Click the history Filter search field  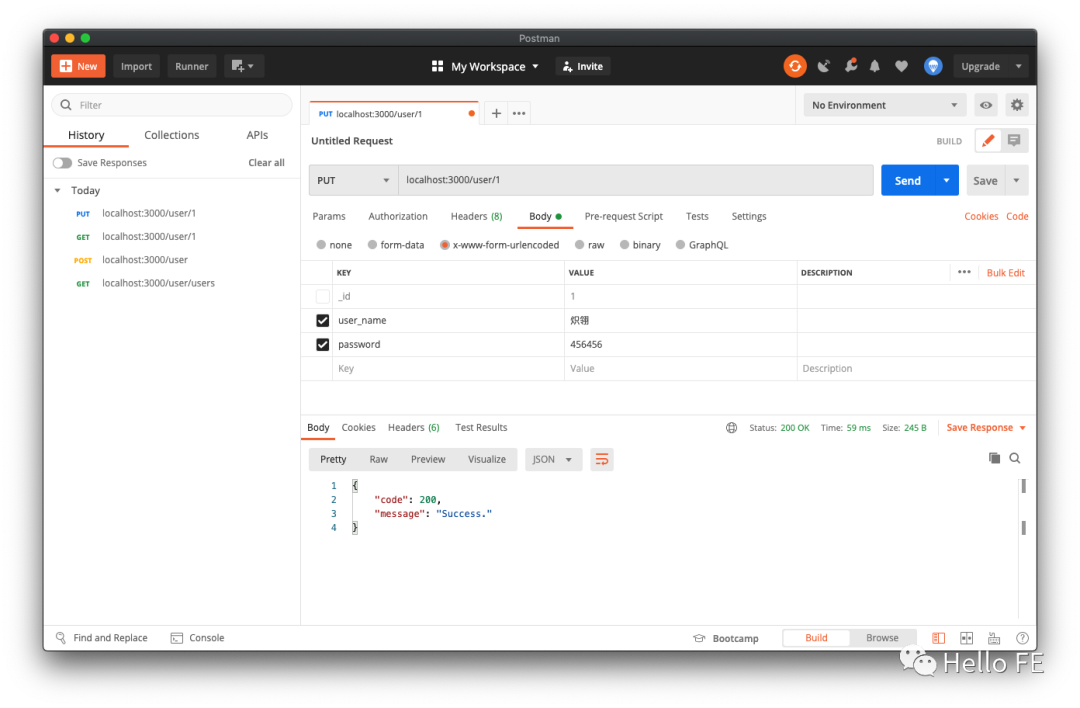click(x=172, y=105)
